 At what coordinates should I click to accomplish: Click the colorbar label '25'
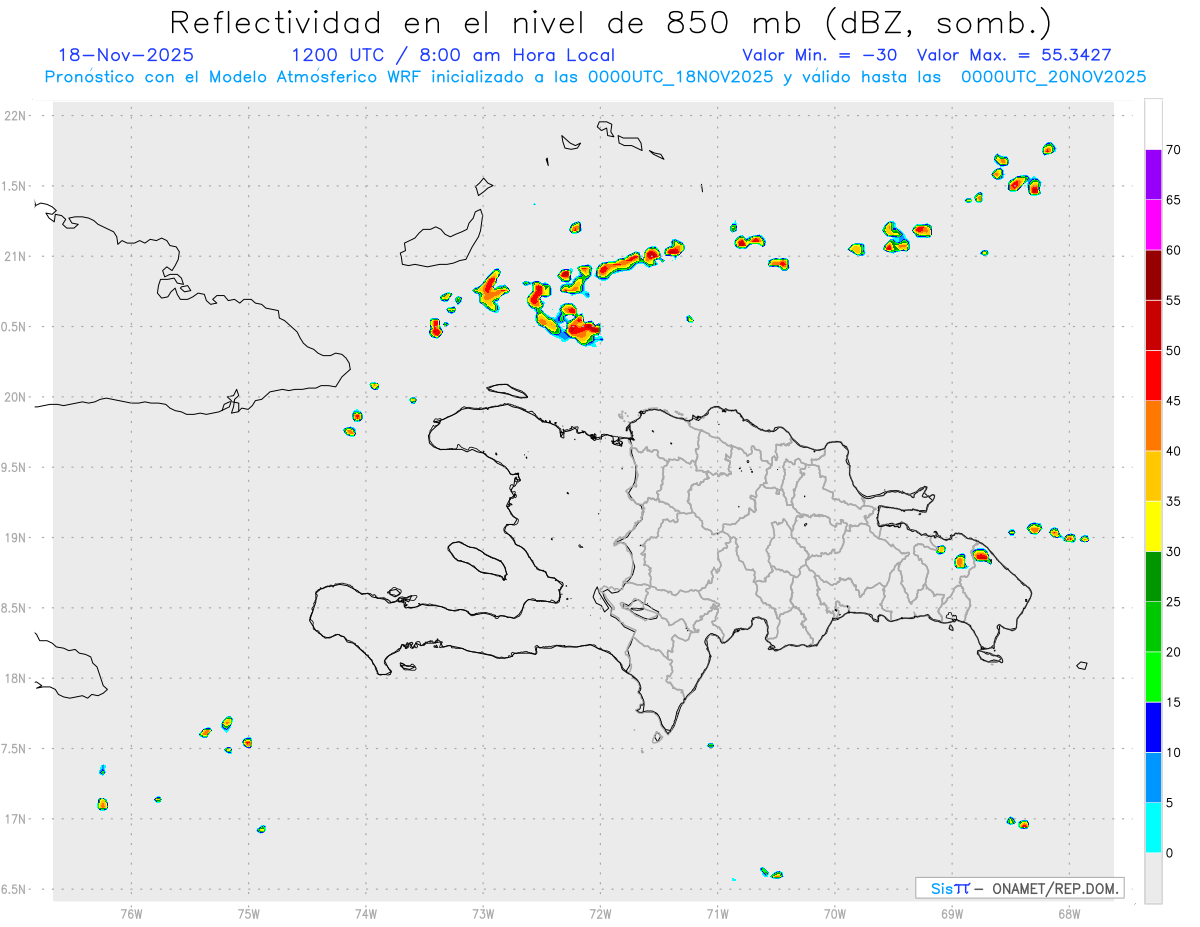point(1173,601)
